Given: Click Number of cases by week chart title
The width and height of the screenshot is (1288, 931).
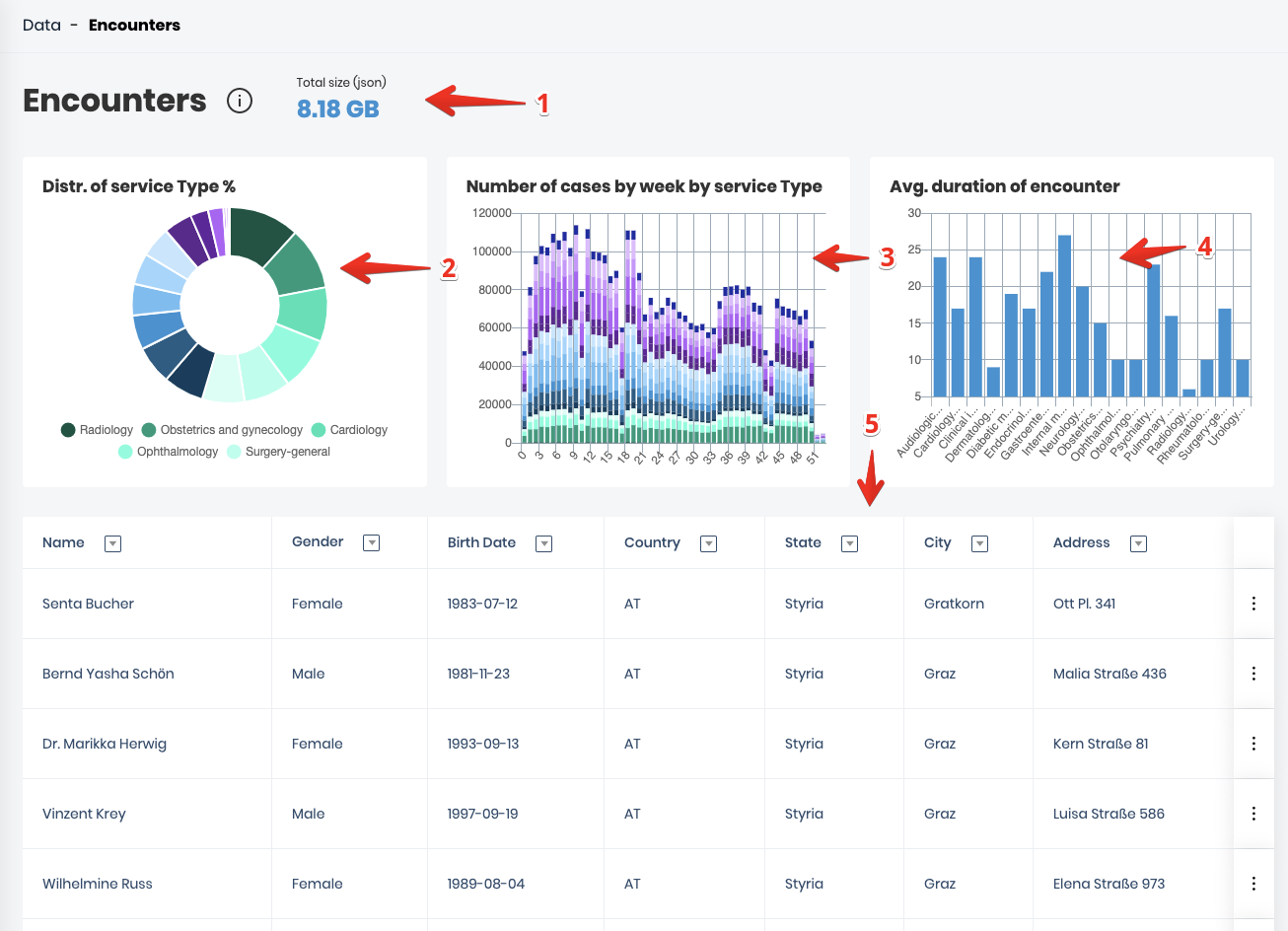Looking at the screenshot, I should pyautogui.click(x=644, y=186).
